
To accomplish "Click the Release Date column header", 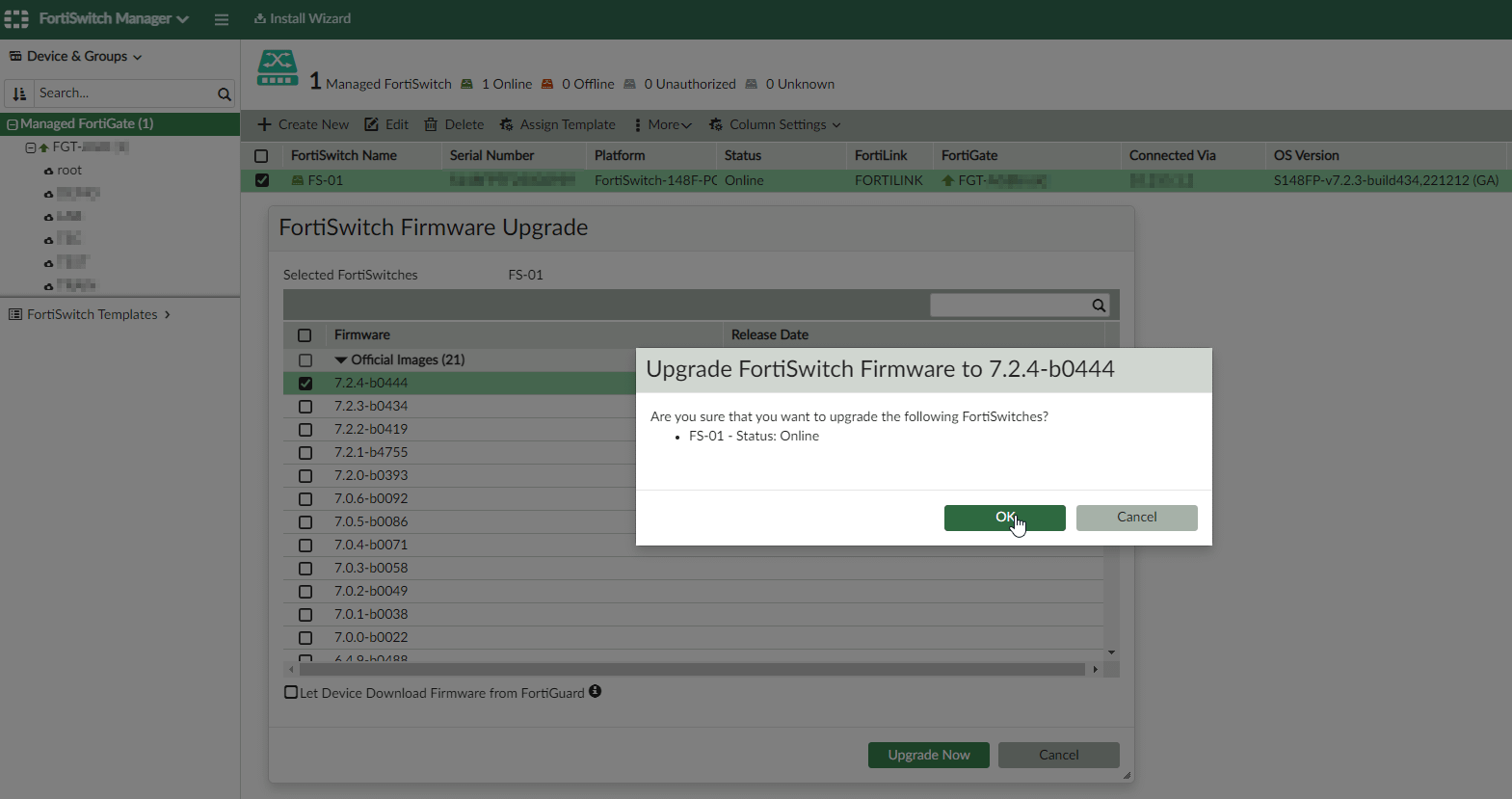I will (x=769, y=334).
